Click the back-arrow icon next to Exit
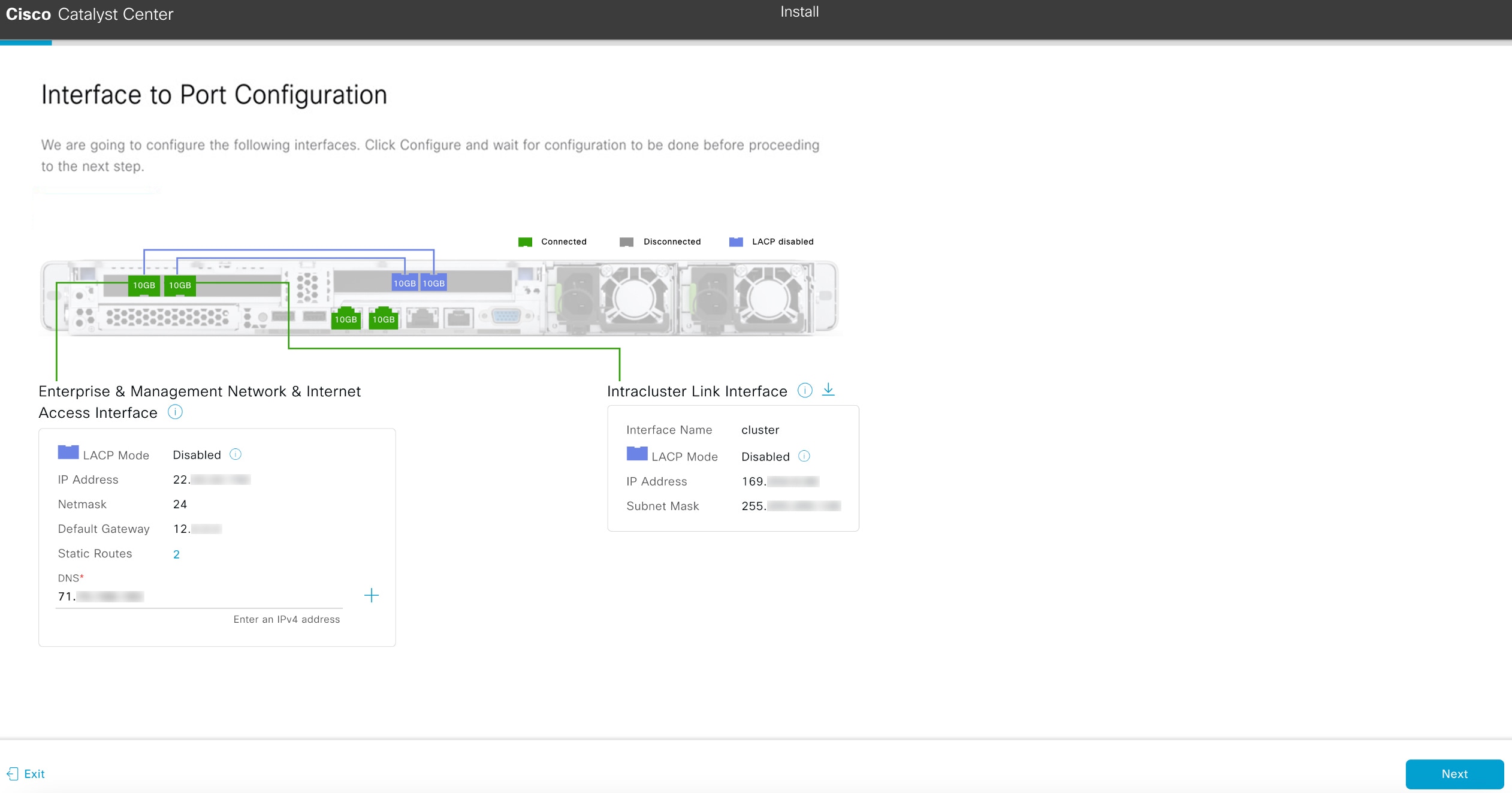 click(12, 774)
